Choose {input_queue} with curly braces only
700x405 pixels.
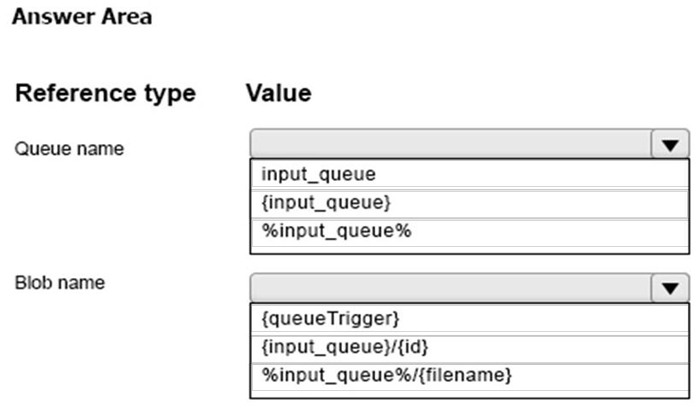(470, 203)
